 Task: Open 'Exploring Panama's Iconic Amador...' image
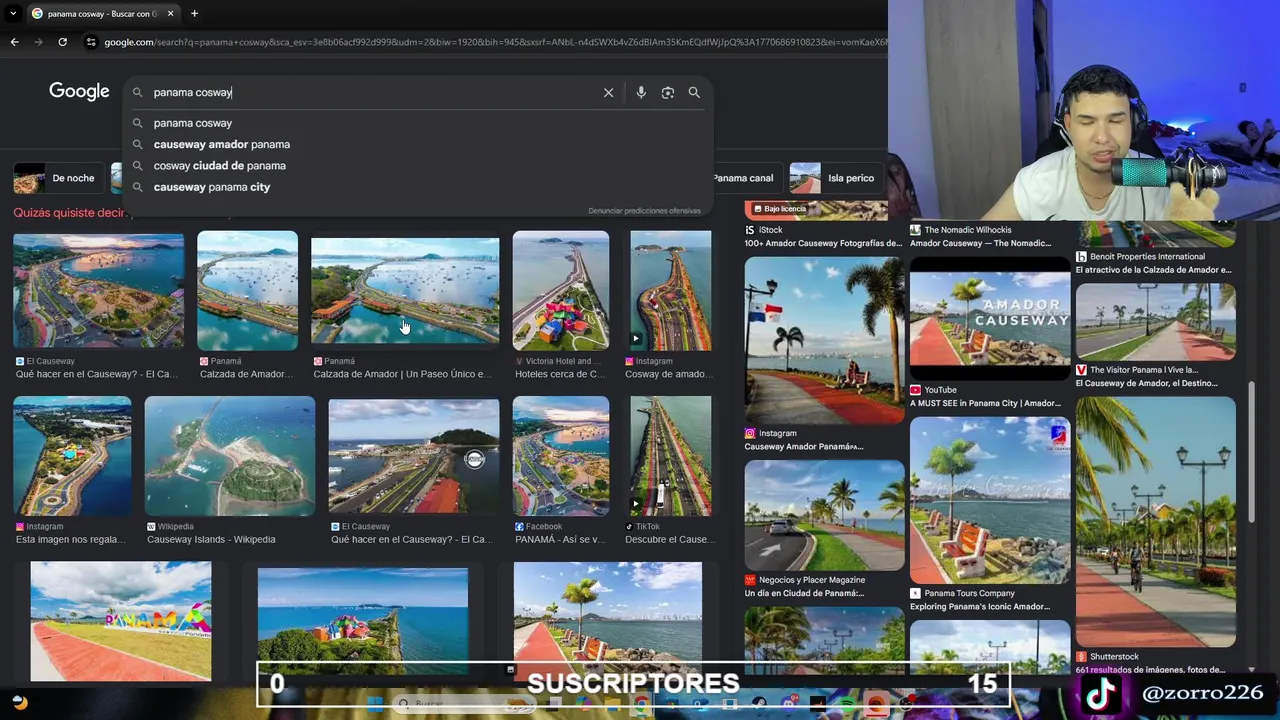(990, 500)
